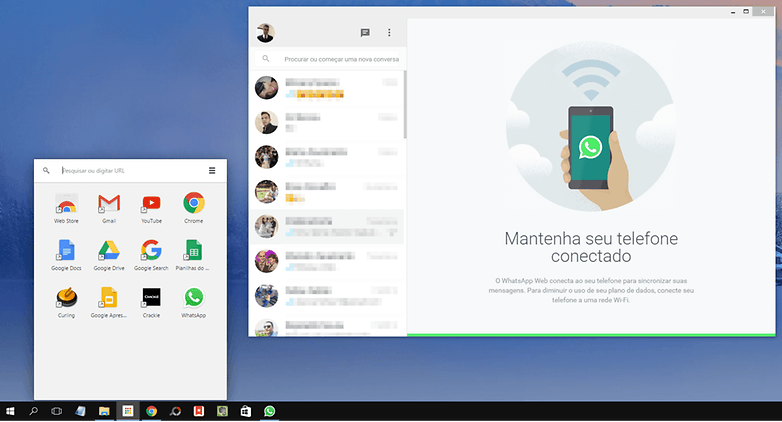This screenshot has width=782, height=422.
Task: Open the Web Store app in launcher
Action: (x=66, y=208)
